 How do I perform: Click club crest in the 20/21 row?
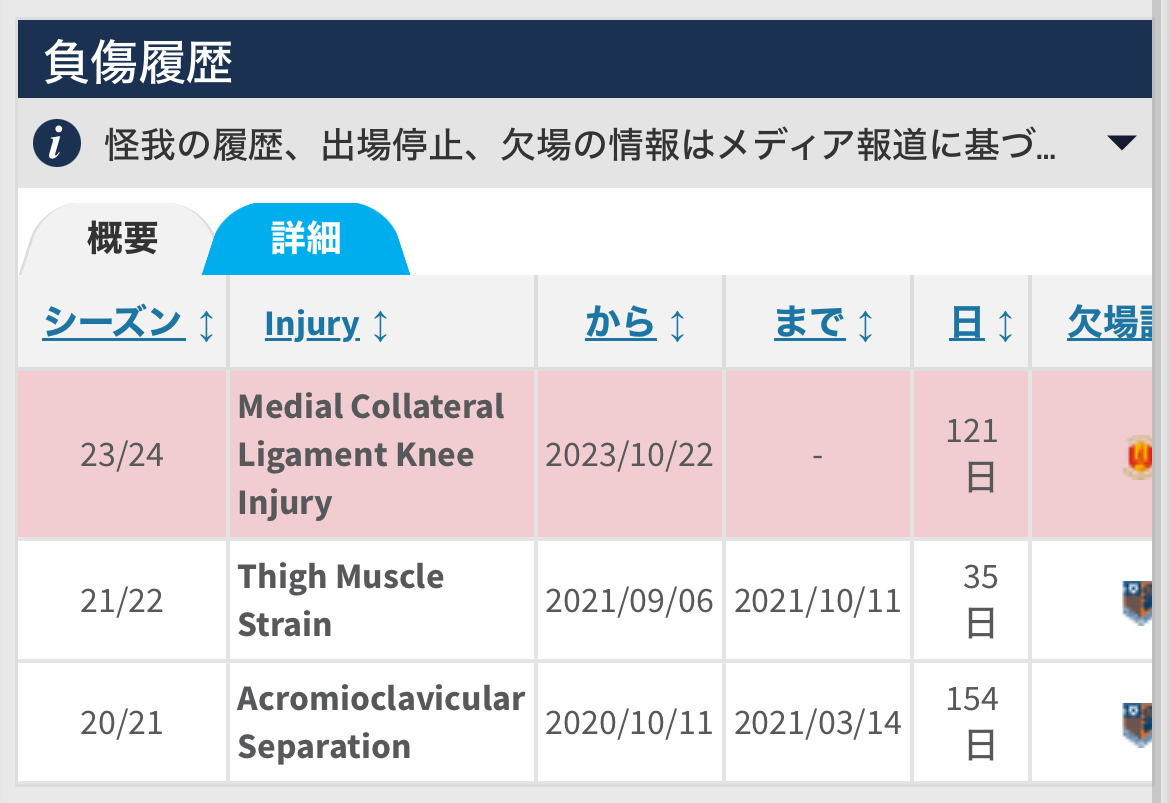click(1138, 724)
